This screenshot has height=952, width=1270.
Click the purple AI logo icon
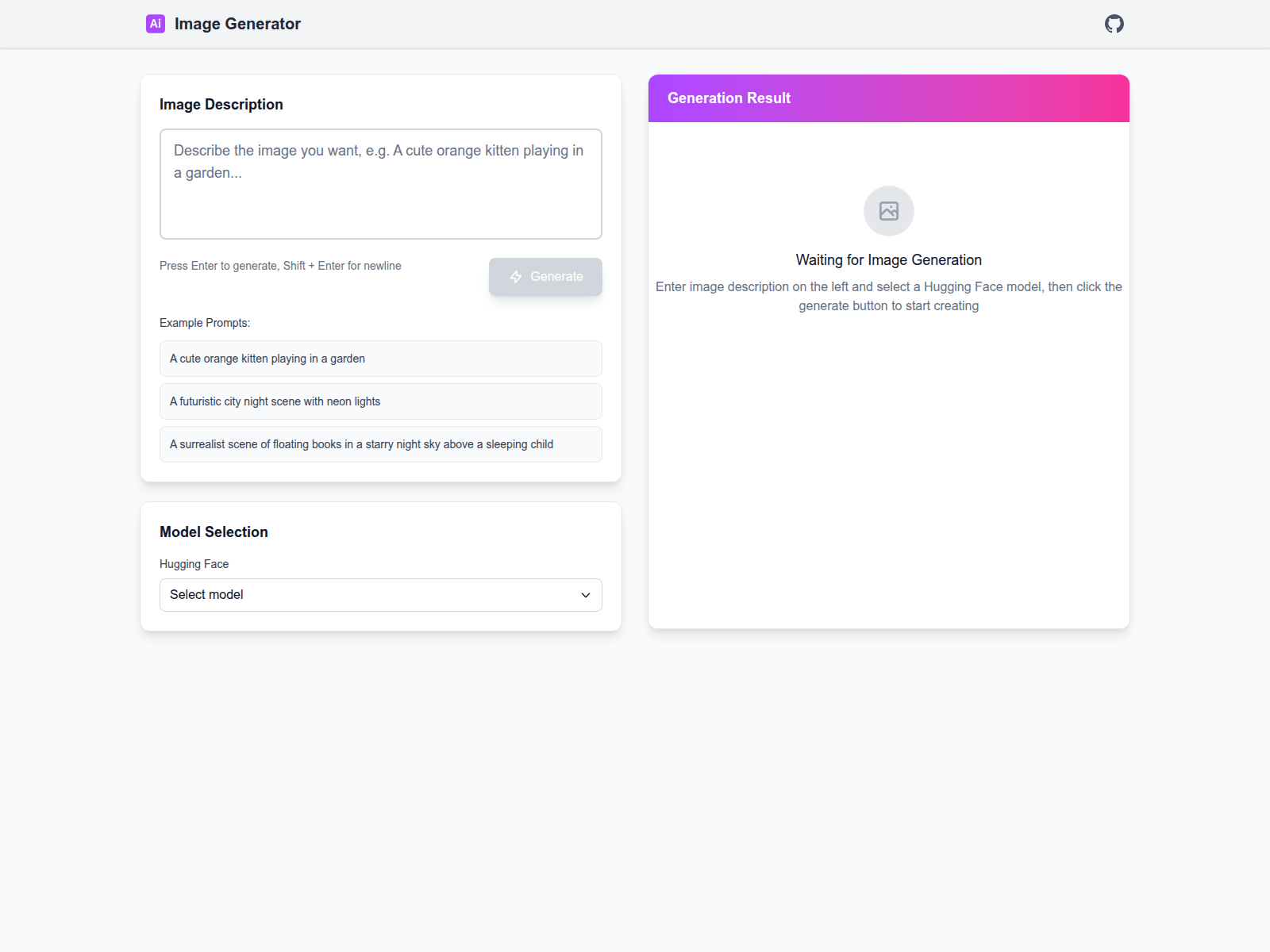point(156,24)
